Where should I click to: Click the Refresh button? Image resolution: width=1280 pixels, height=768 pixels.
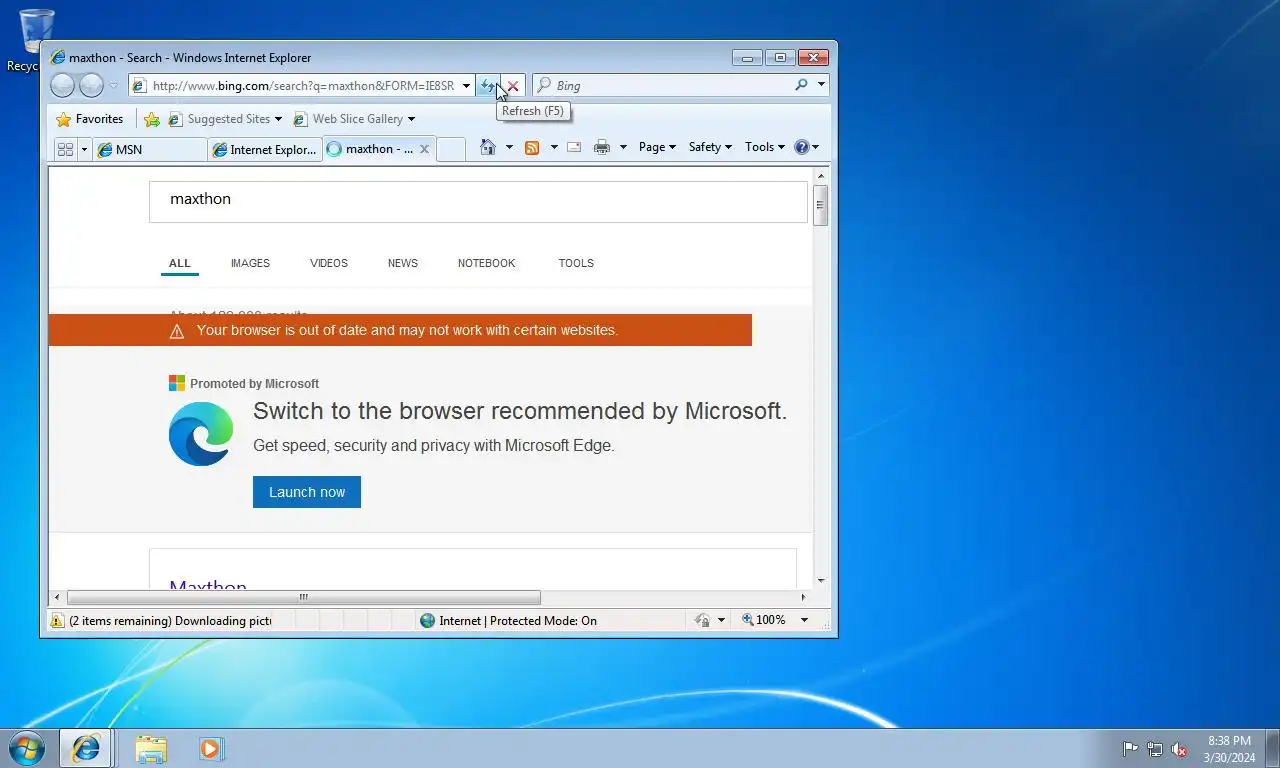click(488, 86)
